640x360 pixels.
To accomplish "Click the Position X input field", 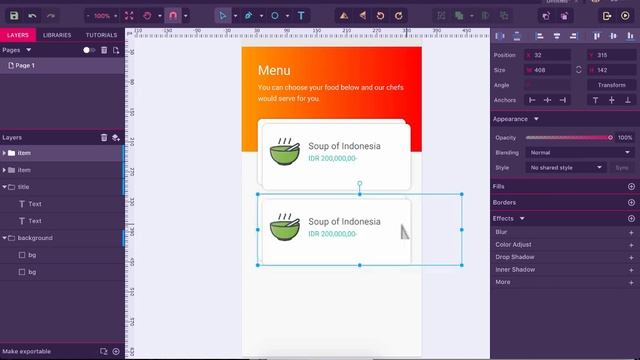I will [547, 55].
